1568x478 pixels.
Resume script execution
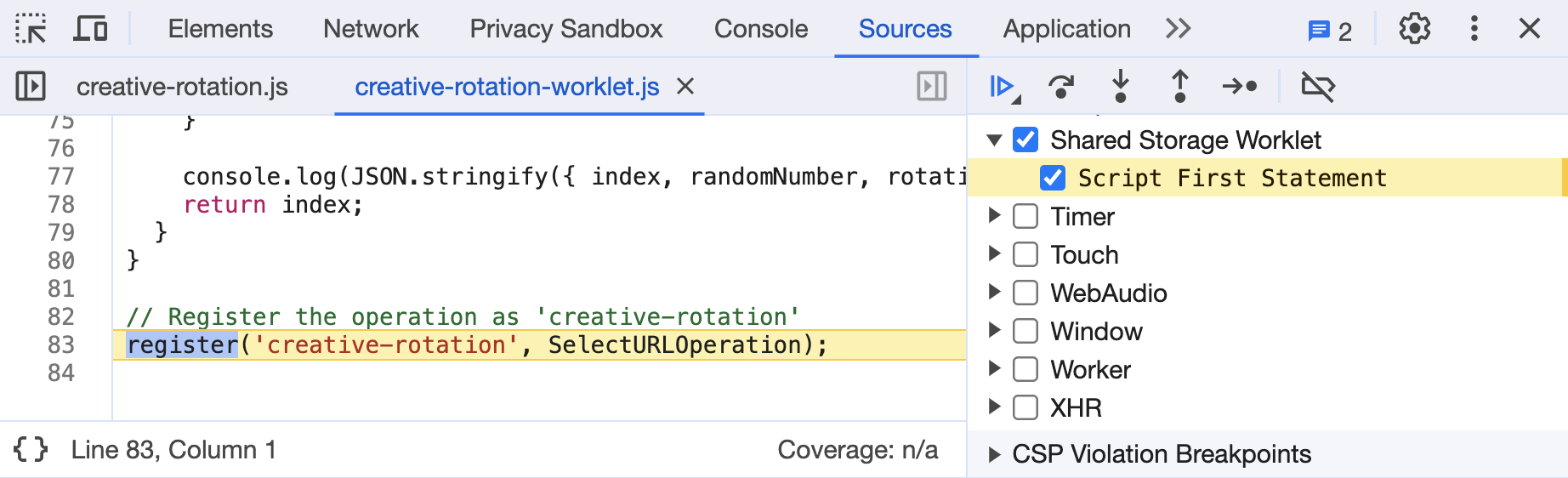tap(1003, 87)
